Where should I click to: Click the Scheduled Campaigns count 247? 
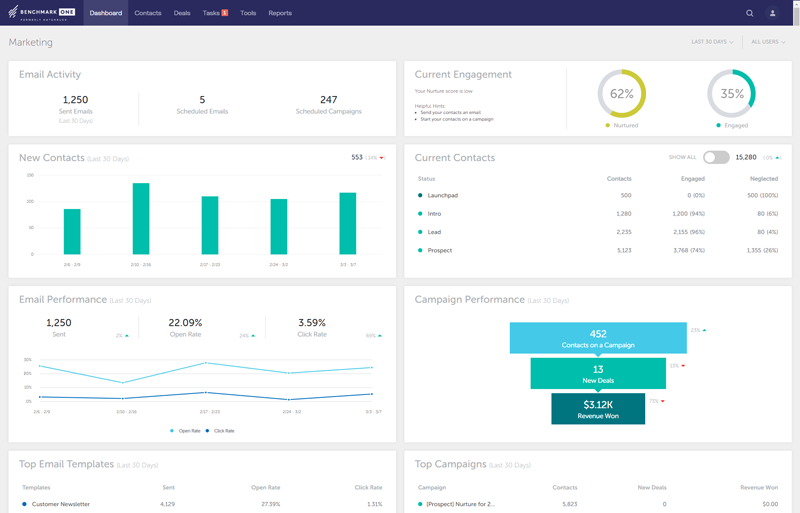(x=328, y=100)
